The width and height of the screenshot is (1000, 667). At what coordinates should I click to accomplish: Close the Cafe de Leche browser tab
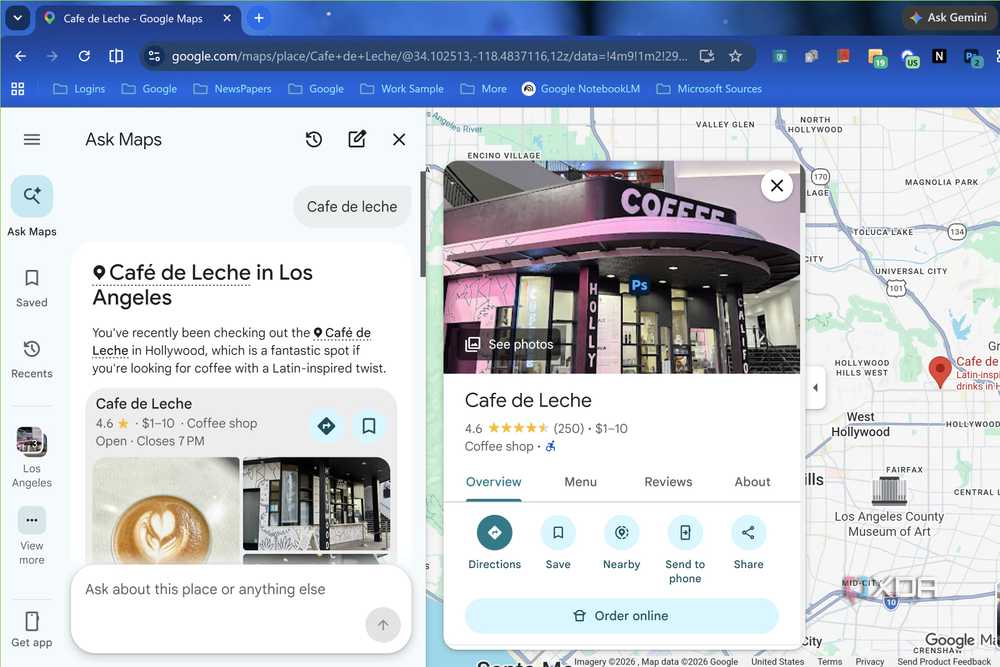(227, 18)
